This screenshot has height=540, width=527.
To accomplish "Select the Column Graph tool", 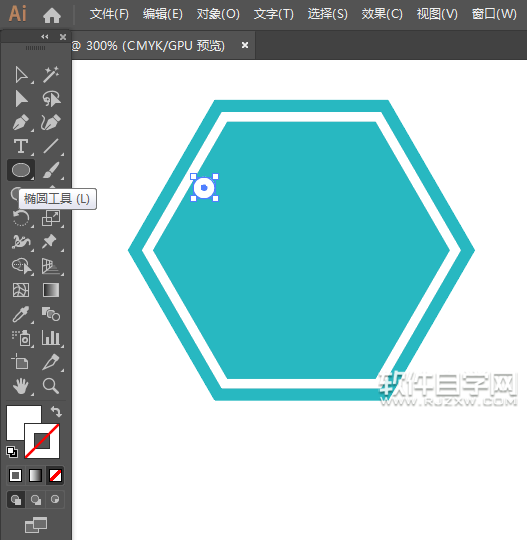I will (51, 338).
